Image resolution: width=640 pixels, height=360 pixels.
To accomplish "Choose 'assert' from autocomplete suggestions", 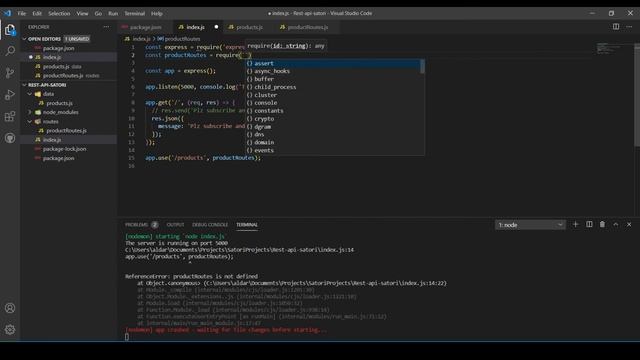I will pyautogui.click(x=332, y=63).
